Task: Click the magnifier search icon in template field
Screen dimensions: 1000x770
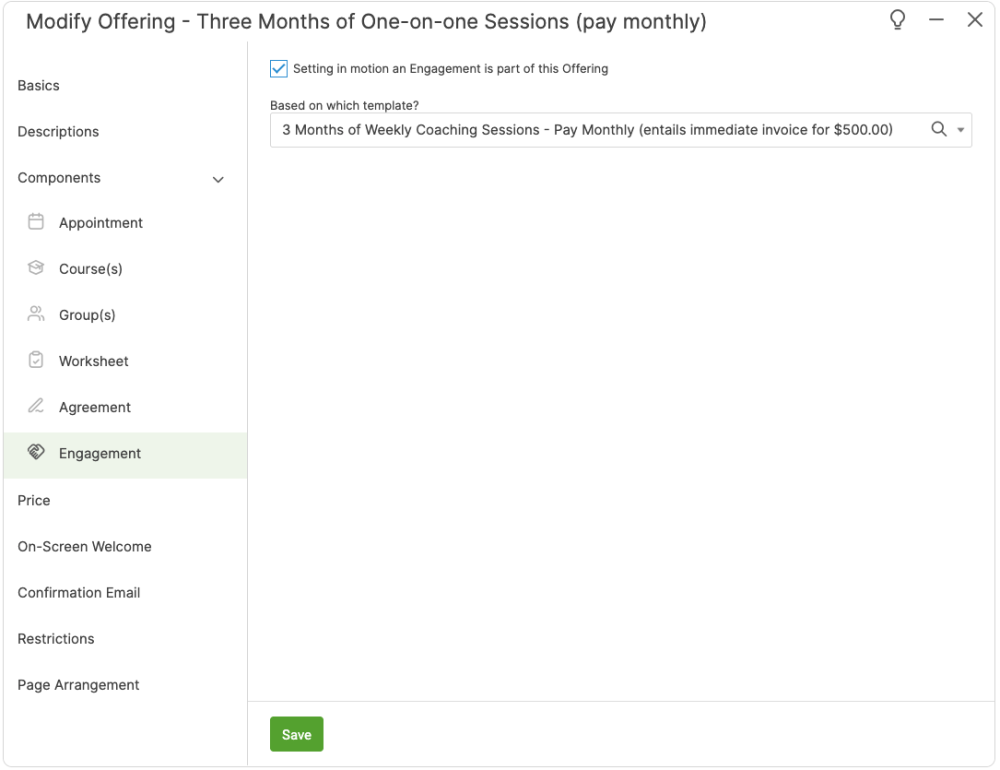Action: [939, 129]
